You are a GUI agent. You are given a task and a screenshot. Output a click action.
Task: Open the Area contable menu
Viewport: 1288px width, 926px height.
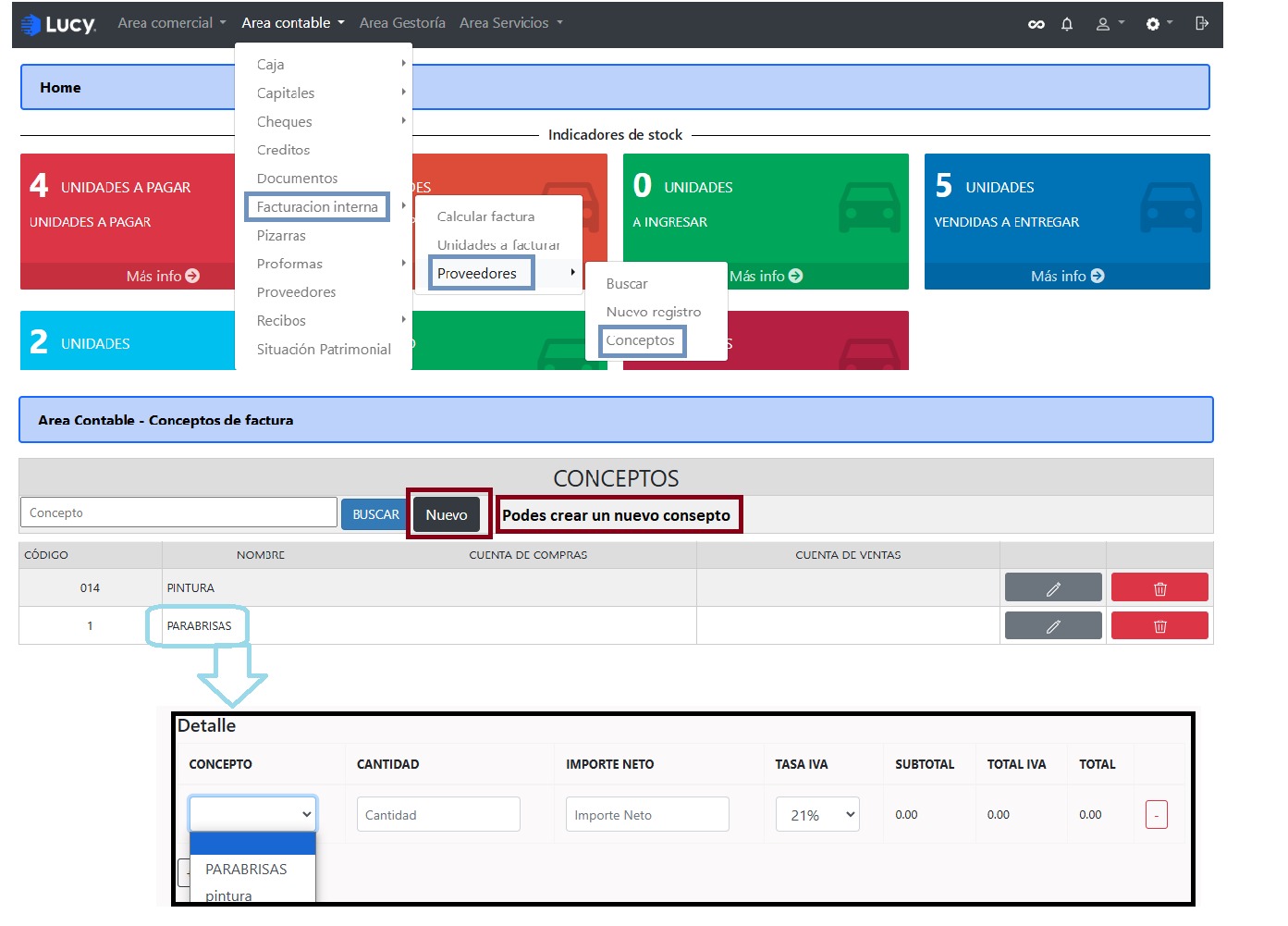tap(293, 23)
